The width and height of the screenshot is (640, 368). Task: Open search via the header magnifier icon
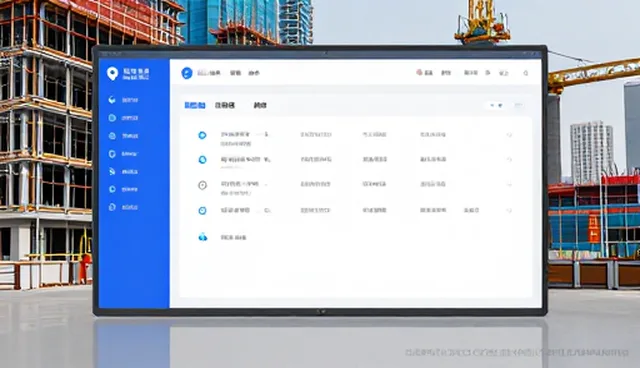(526, 73)
